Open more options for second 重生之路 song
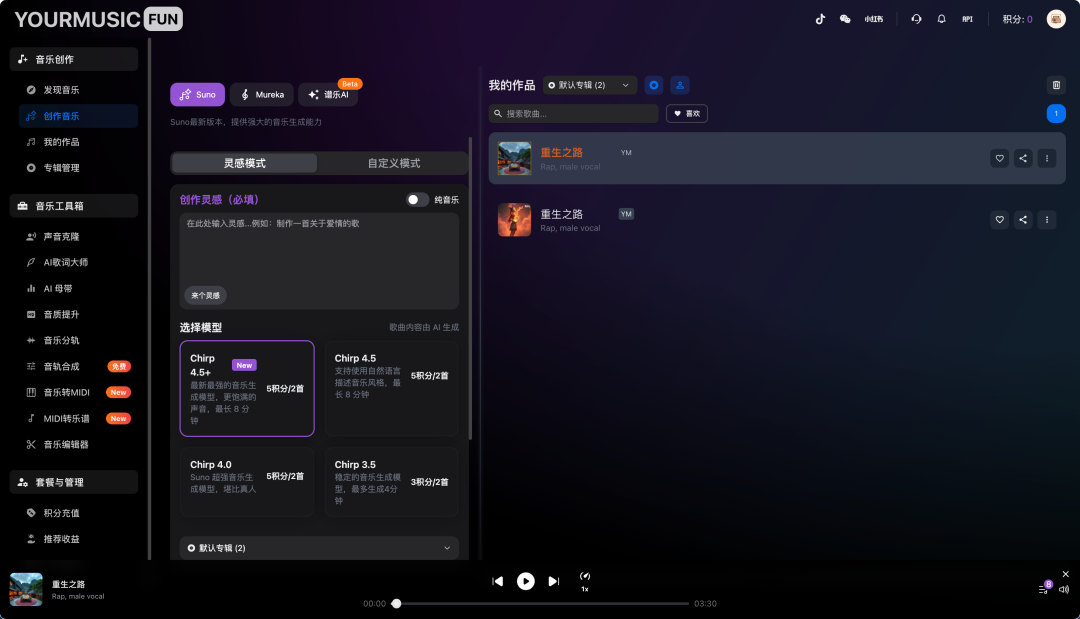The height and width of the screenshot is (619, 1080). pyautogui.click(x=1047, y=220)
